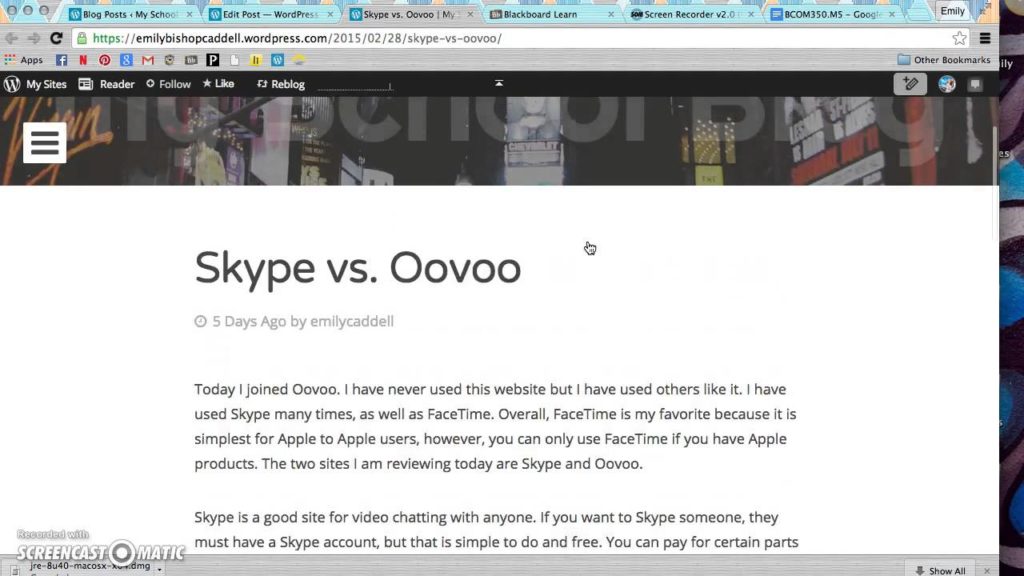Click the browser back arrow

click(12, 39)
